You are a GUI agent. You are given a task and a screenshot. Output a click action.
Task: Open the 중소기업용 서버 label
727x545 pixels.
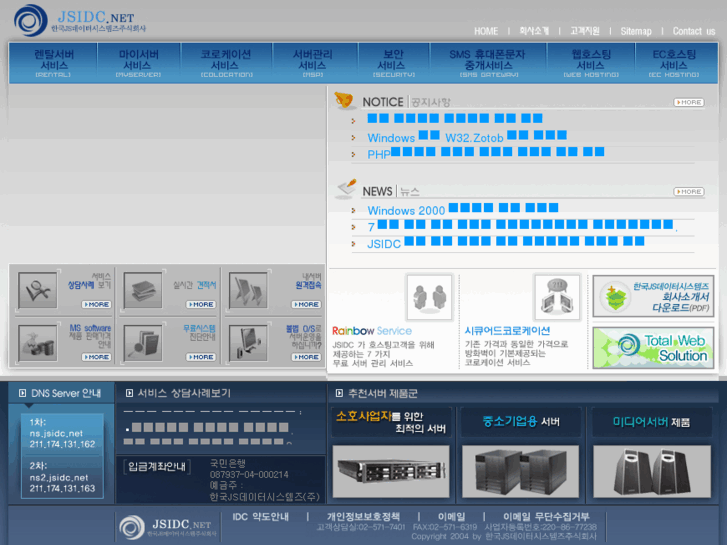click(x=521, y=422)
